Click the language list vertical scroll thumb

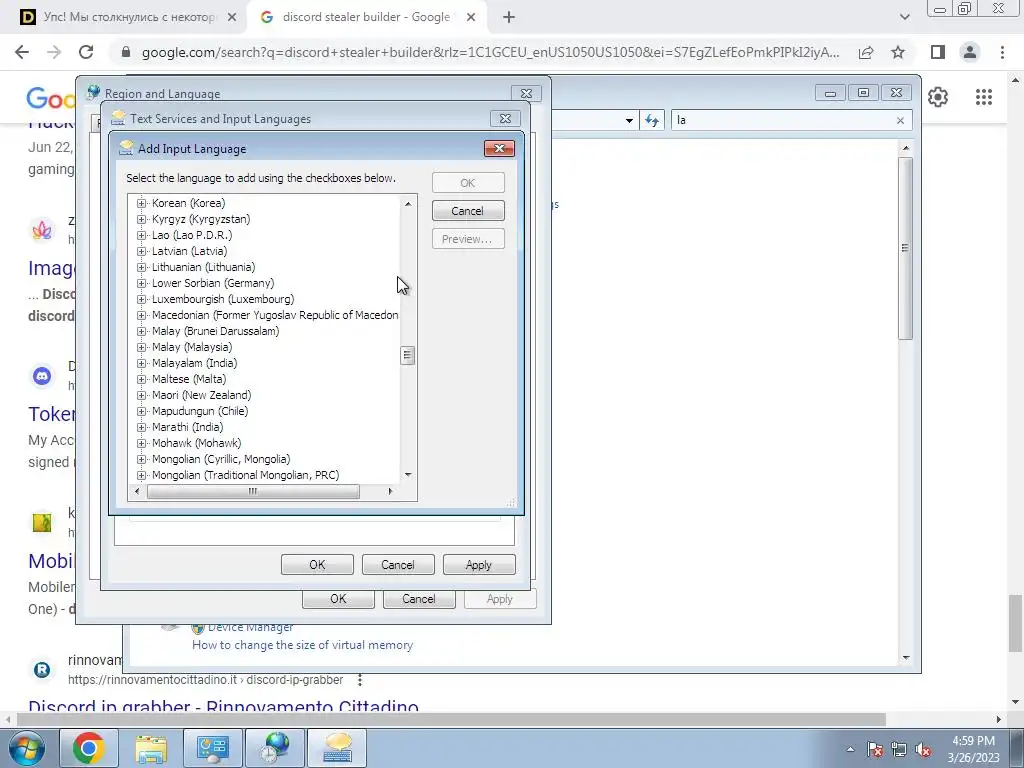(x=408, y=355)
